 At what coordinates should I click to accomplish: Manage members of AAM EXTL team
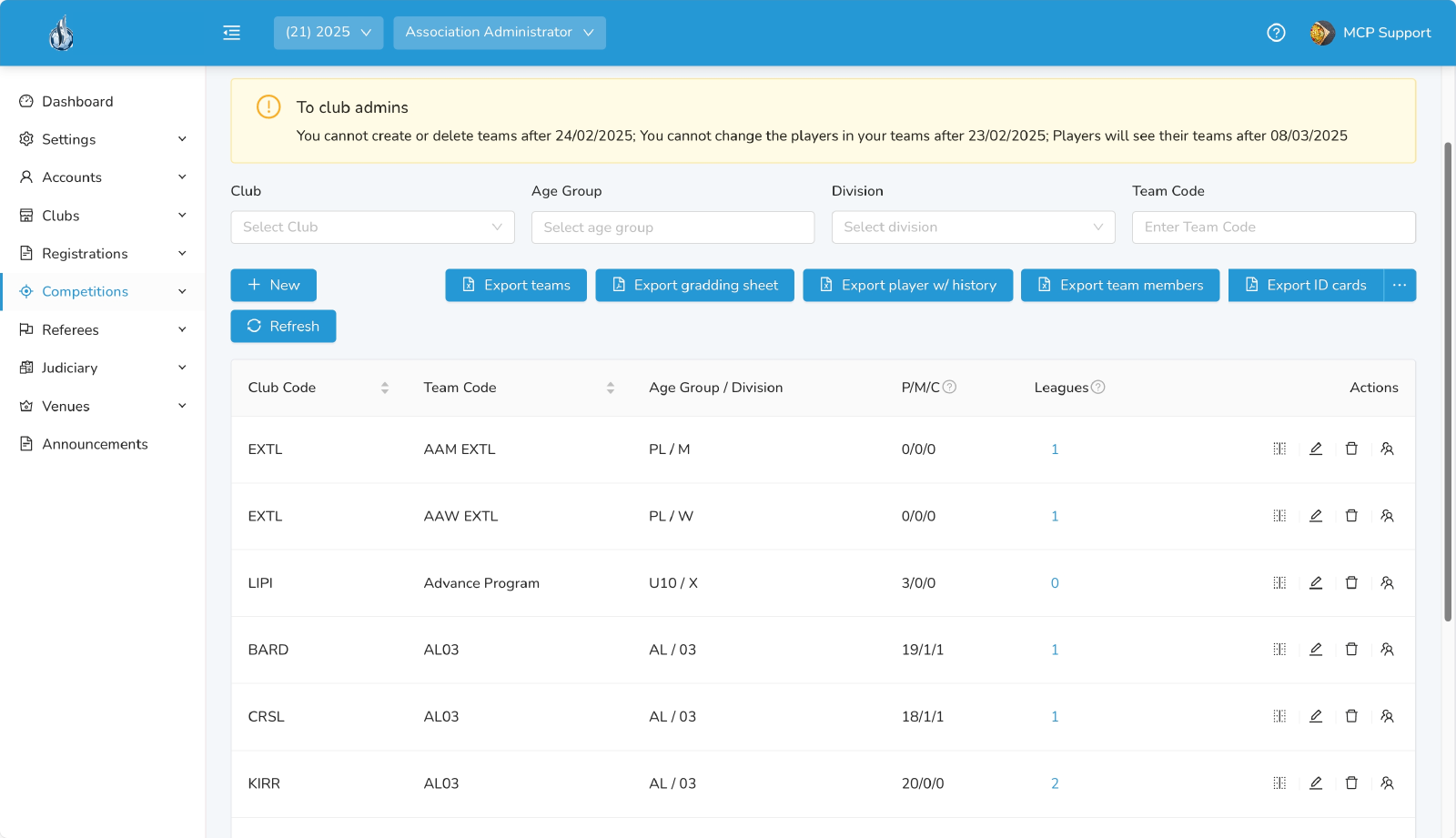click(1387, 449)
